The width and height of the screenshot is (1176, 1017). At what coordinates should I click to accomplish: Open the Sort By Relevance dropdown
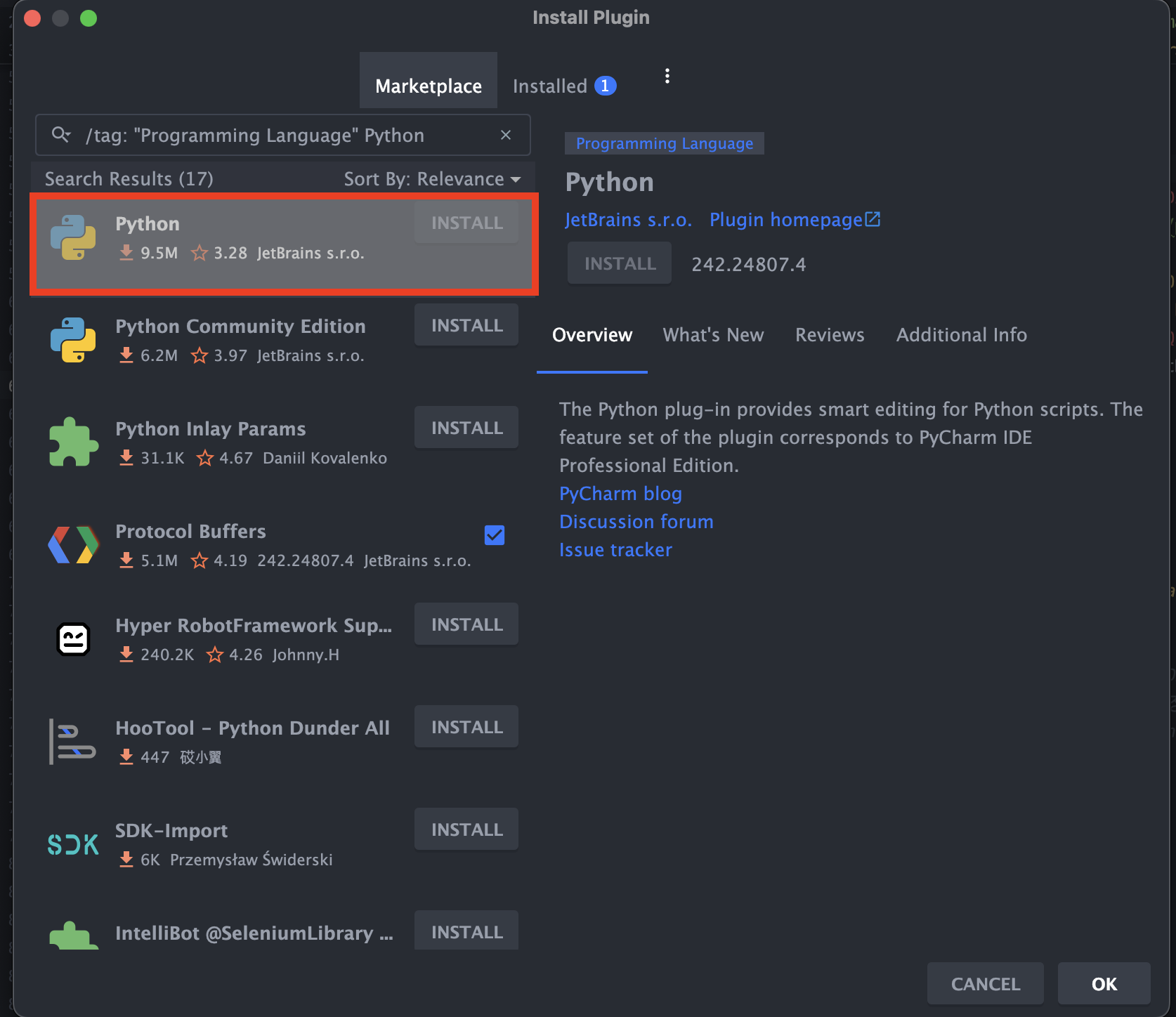coord(432,179)
